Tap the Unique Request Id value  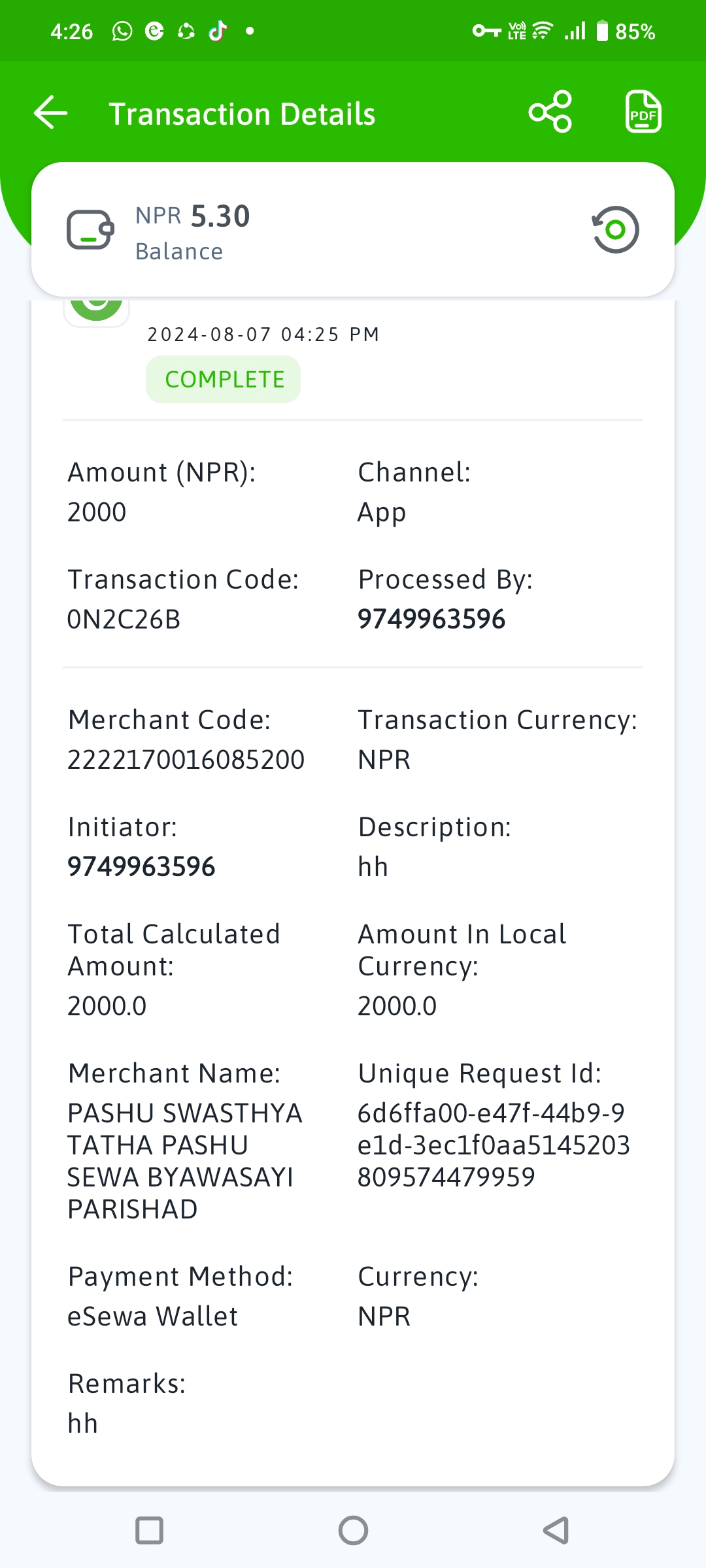click(494, 1145)
